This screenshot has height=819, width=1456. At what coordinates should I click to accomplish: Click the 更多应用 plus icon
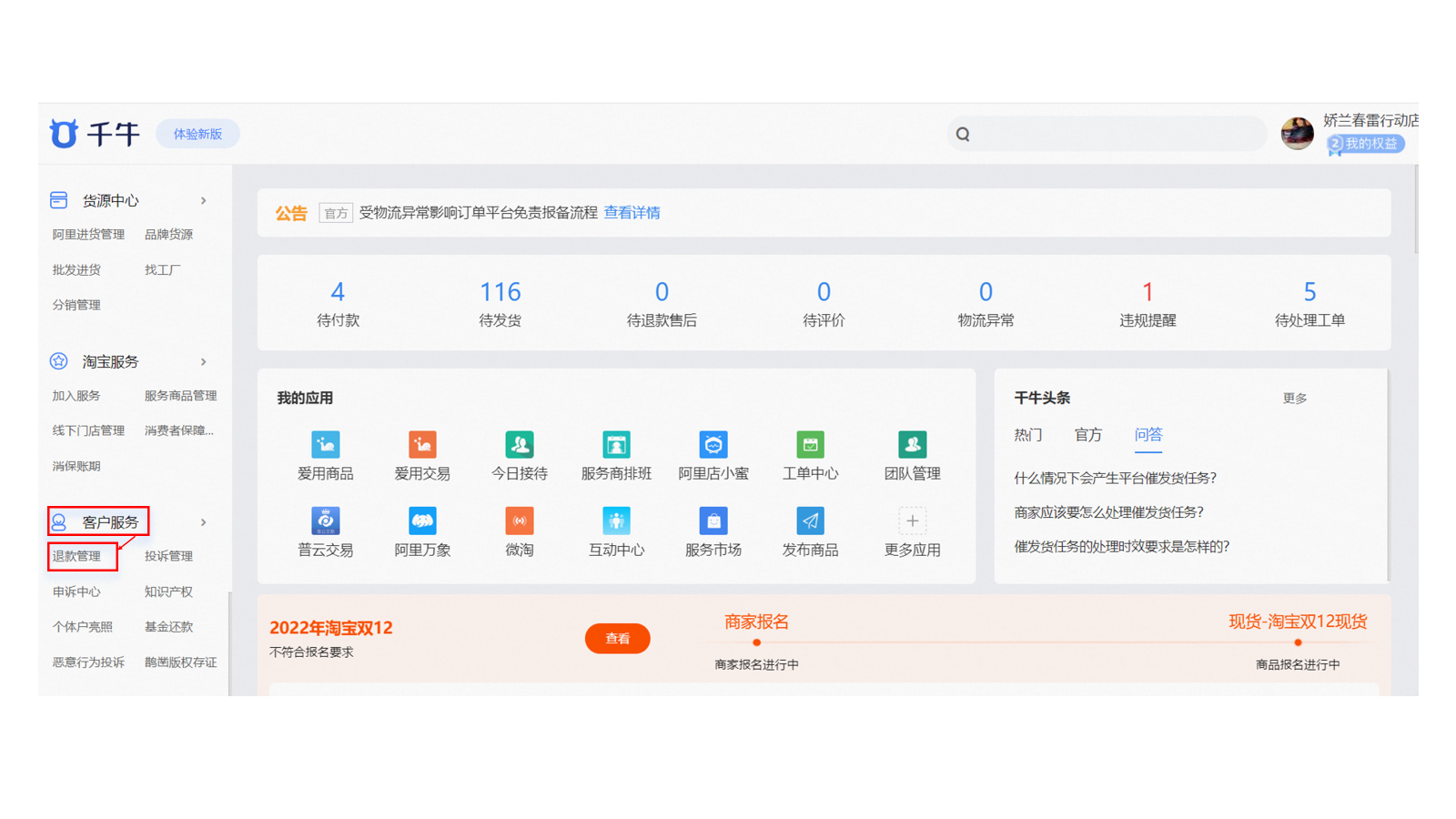point(912,521)
